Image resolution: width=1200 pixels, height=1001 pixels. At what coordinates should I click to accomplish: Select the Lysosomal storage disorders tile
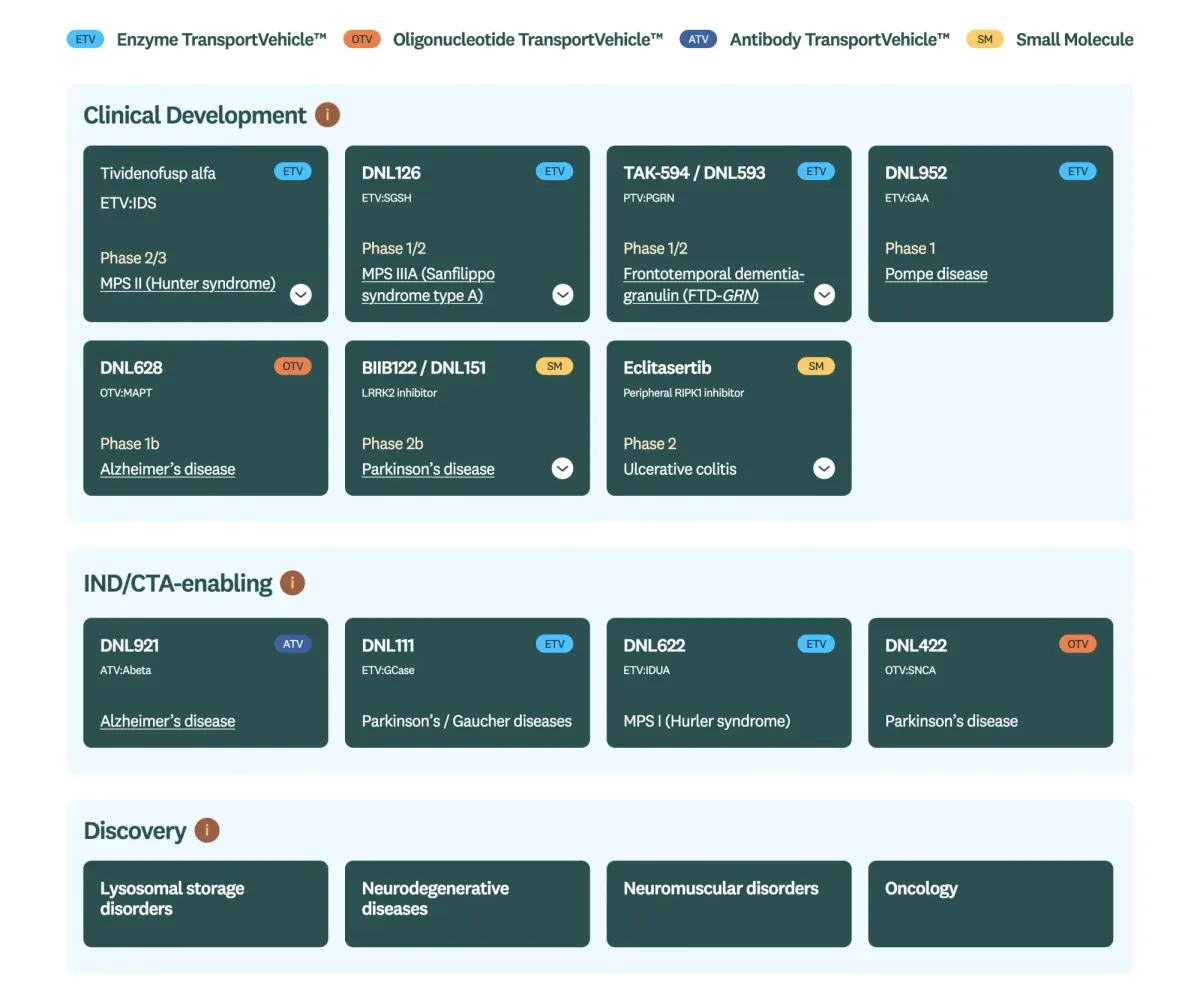[205, 903]
